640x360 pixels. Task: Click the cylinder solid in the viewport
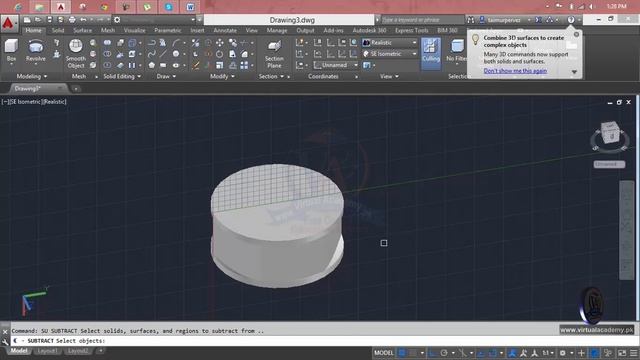point(277,226)
